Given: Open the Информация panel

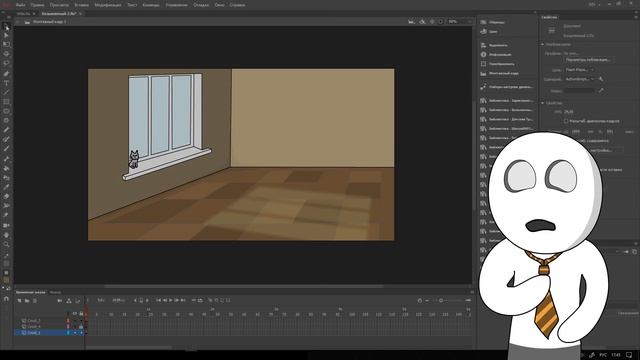Looking at the screenshot, I should click(x=496, y=54).
